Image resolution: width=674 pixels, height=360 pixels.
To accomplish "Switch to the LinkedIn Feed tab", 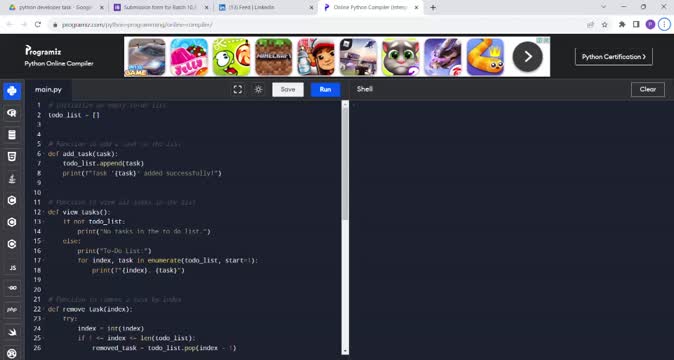I will 264,7.
